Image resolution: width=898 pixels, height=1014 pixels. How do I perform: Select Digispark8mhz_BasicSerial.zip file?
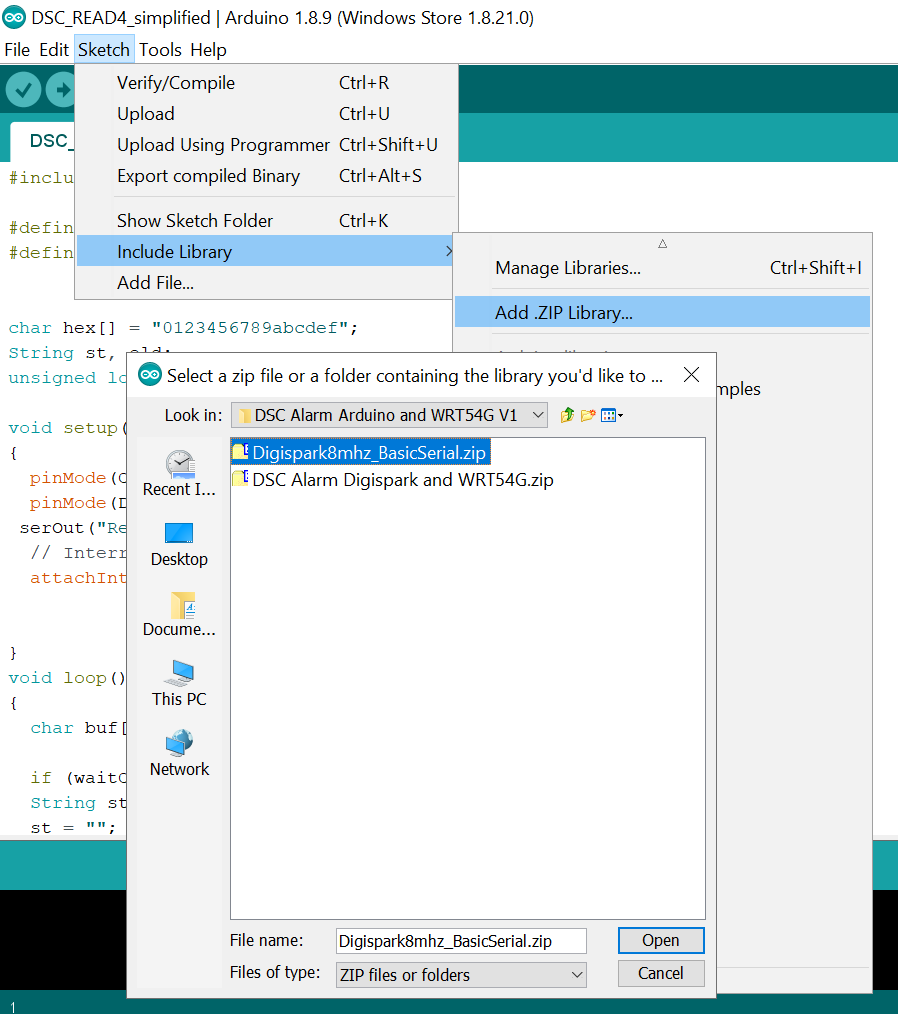pos(361,452)
